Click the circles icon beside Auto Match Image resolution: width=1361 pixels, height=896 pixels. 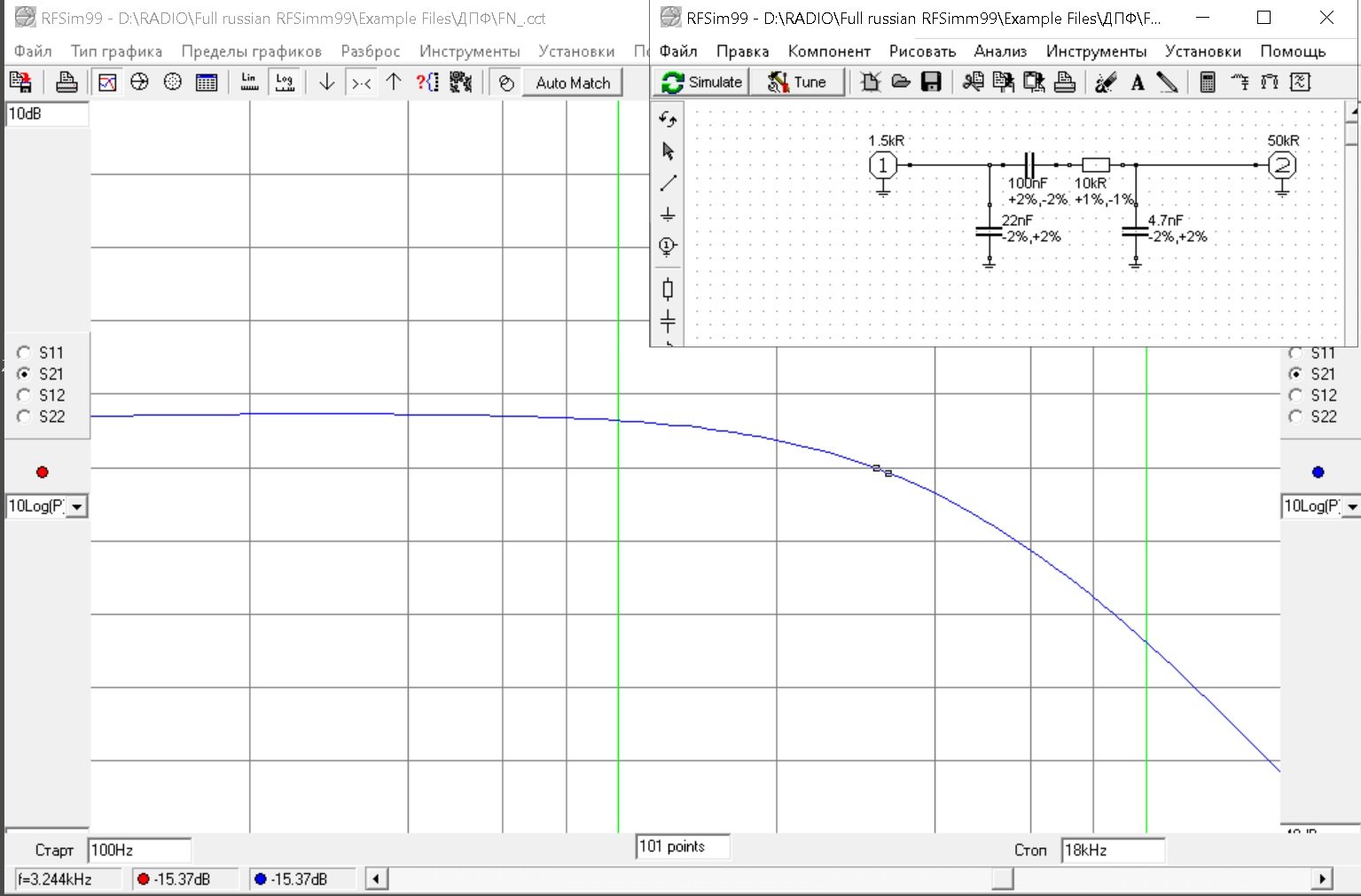coord(506,82)
